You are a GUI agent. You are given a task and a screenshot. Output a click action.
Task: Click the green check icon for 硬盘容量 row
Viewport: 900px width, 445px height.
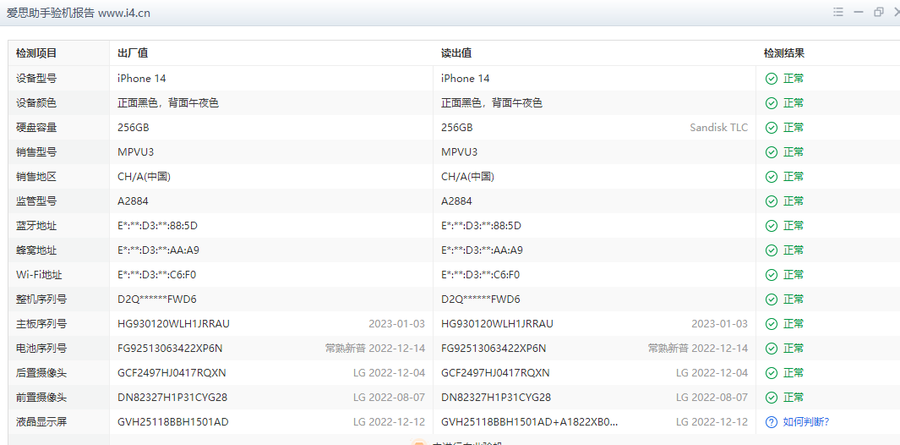point(771,127)
